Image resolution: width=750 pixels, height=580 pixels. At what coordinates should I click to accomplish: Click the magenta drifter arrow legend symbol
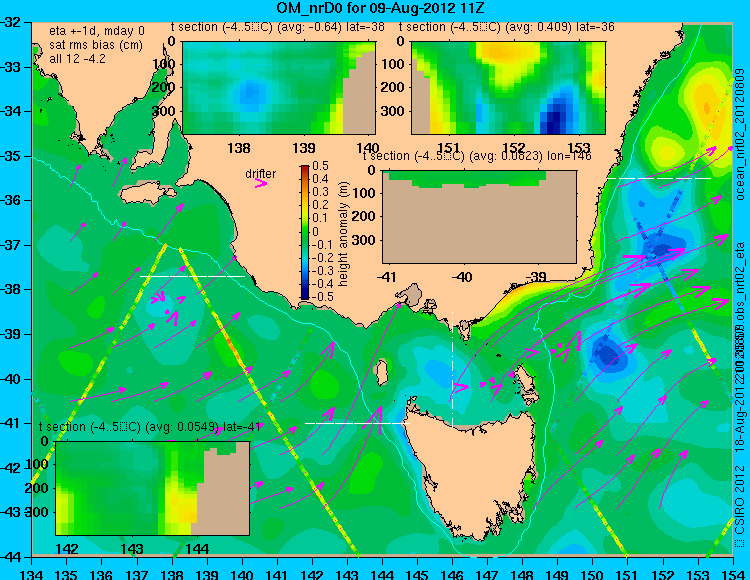pos(261,184)
